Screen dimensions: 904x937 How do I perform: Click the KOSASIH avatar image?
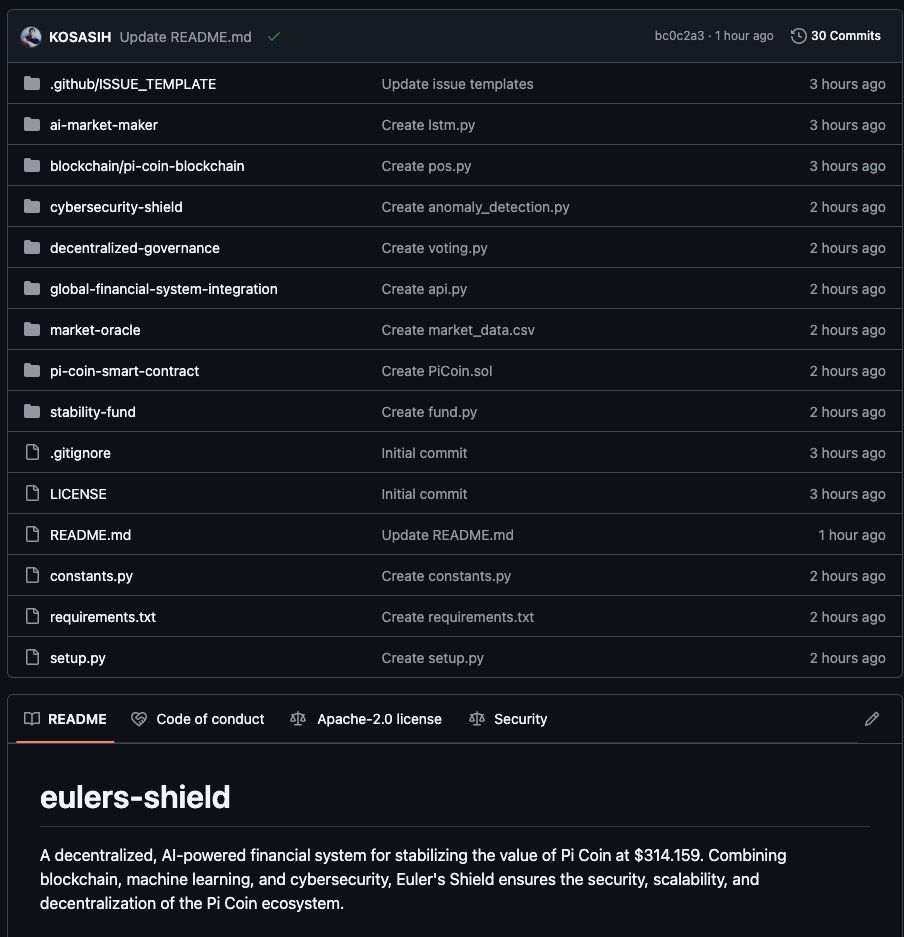point(31,36)
